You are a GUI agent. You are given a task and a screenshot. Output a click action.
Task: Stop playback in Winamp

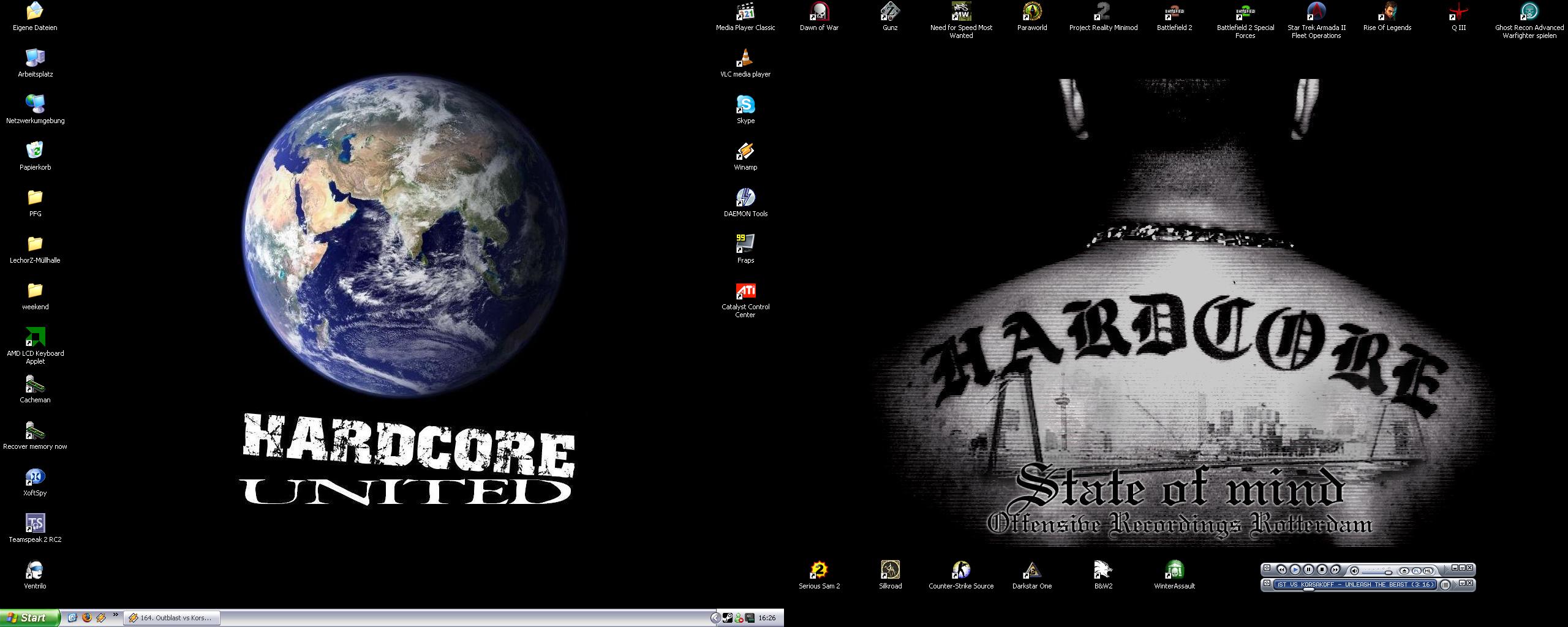tap(1322, 569)
